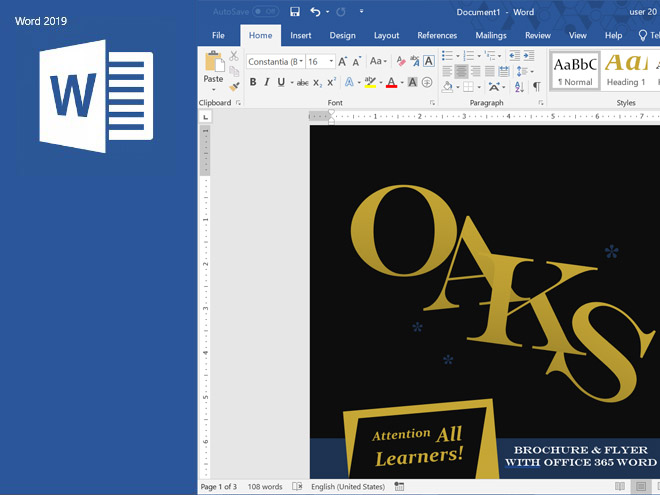Click the Undo arrow icon
The image size is (660, 495).
316,12
